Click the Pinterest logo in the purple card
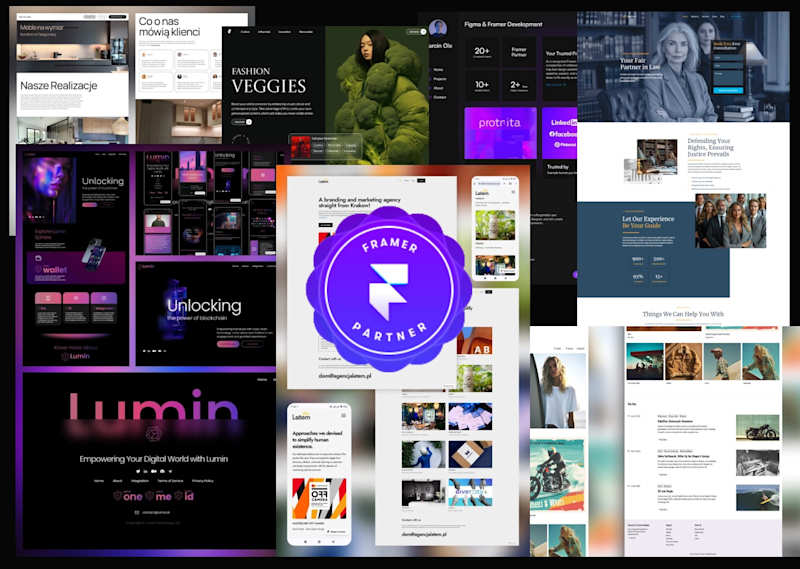This screenshot has height=569, width=800. pyautogui.click(x=564, y=144)
